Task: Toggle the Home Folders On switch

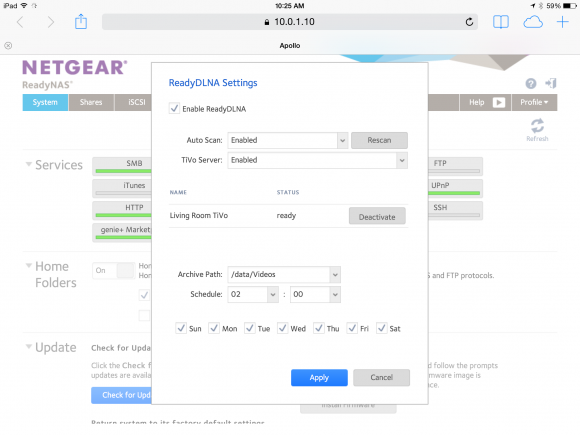Action: coord(114,270)
